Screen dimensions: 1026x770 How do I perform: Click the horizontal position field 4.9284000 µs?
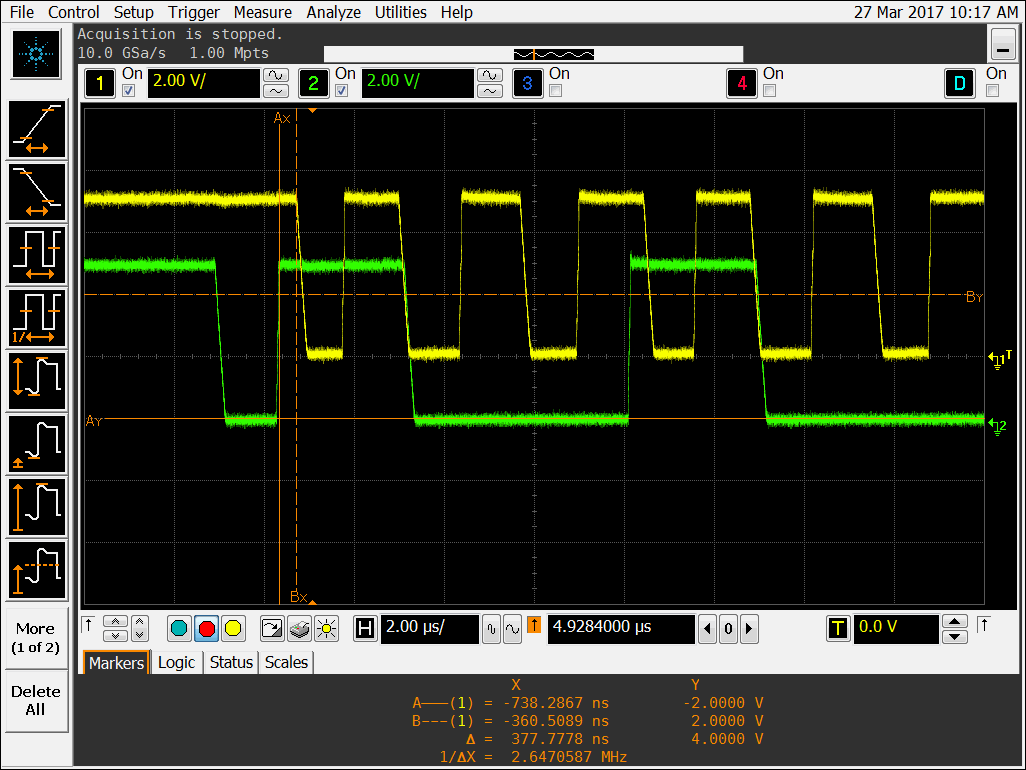pos(620,629)
